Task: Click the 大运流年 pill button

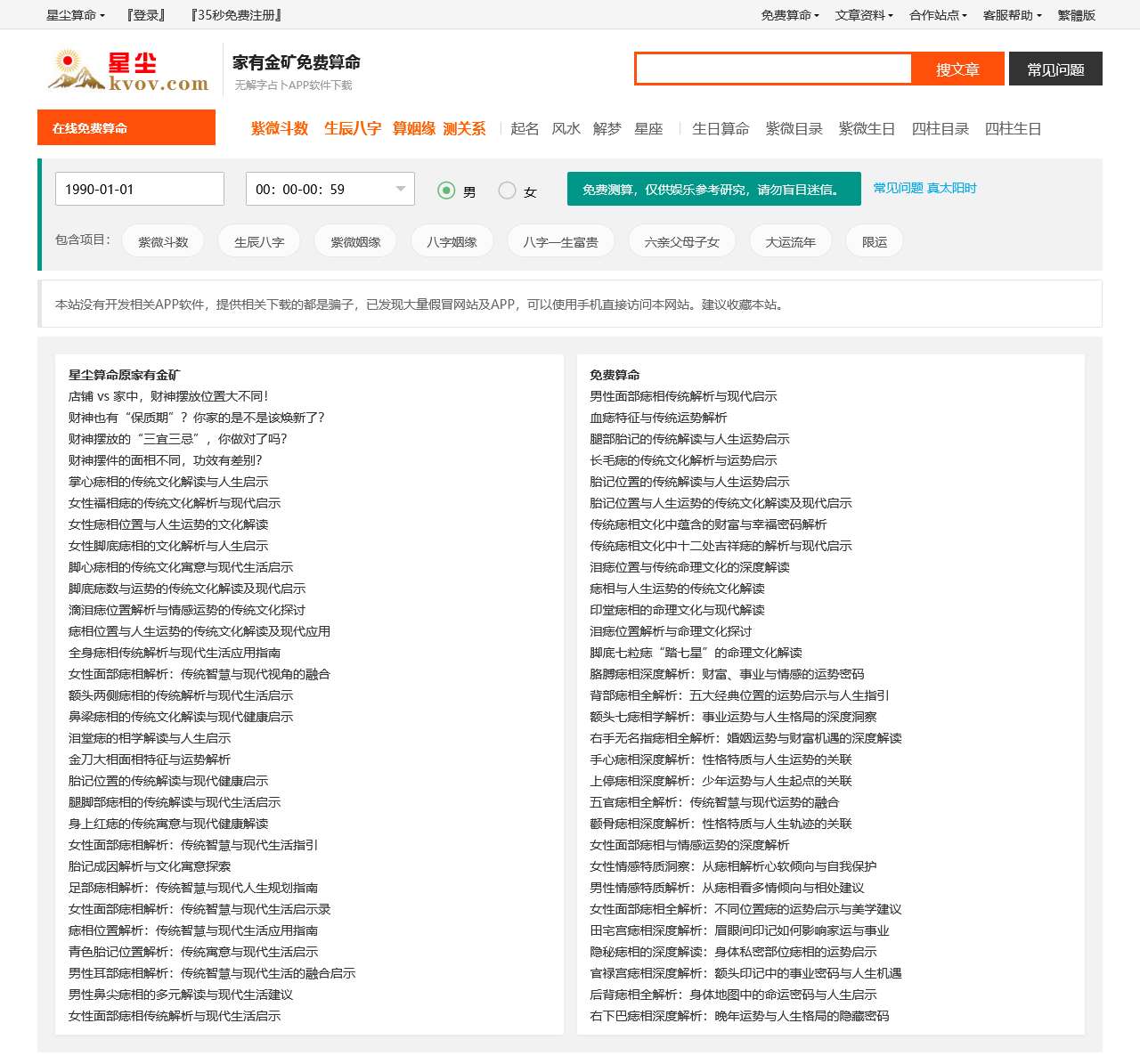Action: (x=790, y=240)
